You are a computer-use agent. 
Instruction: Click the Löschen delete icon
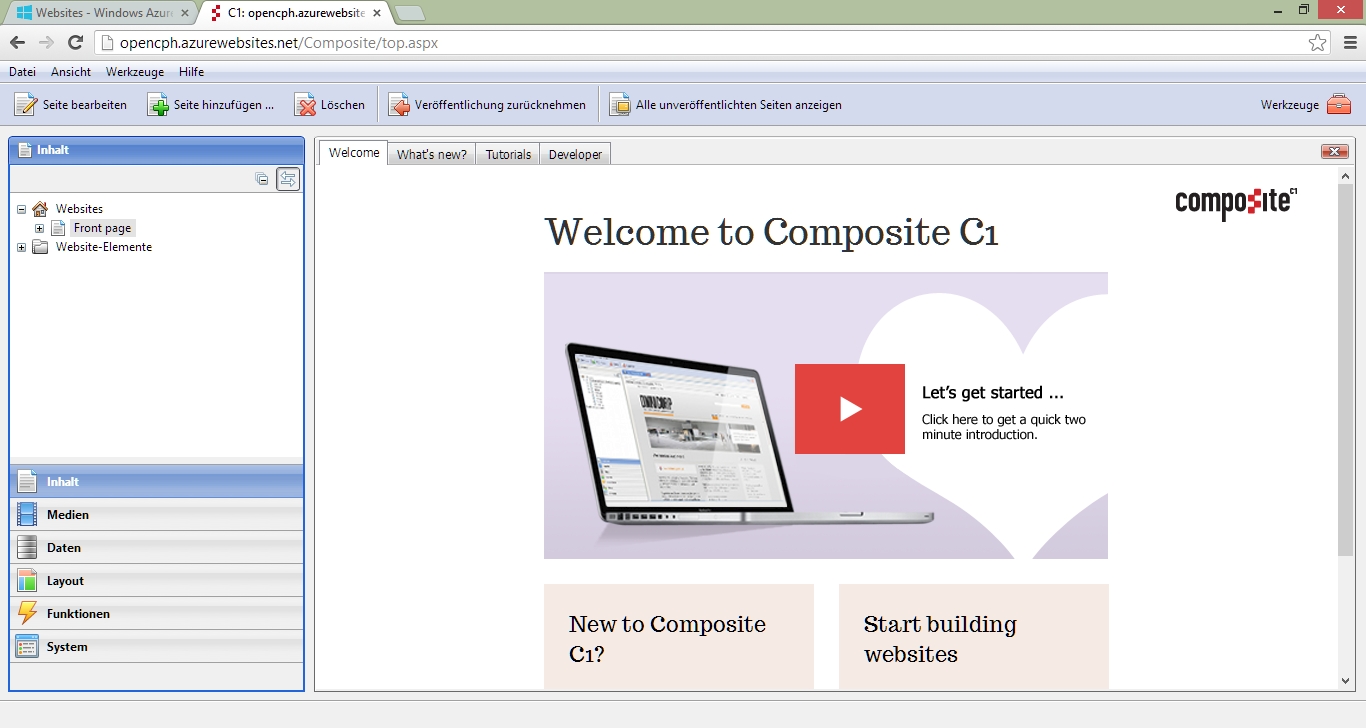tap(305, 105)
